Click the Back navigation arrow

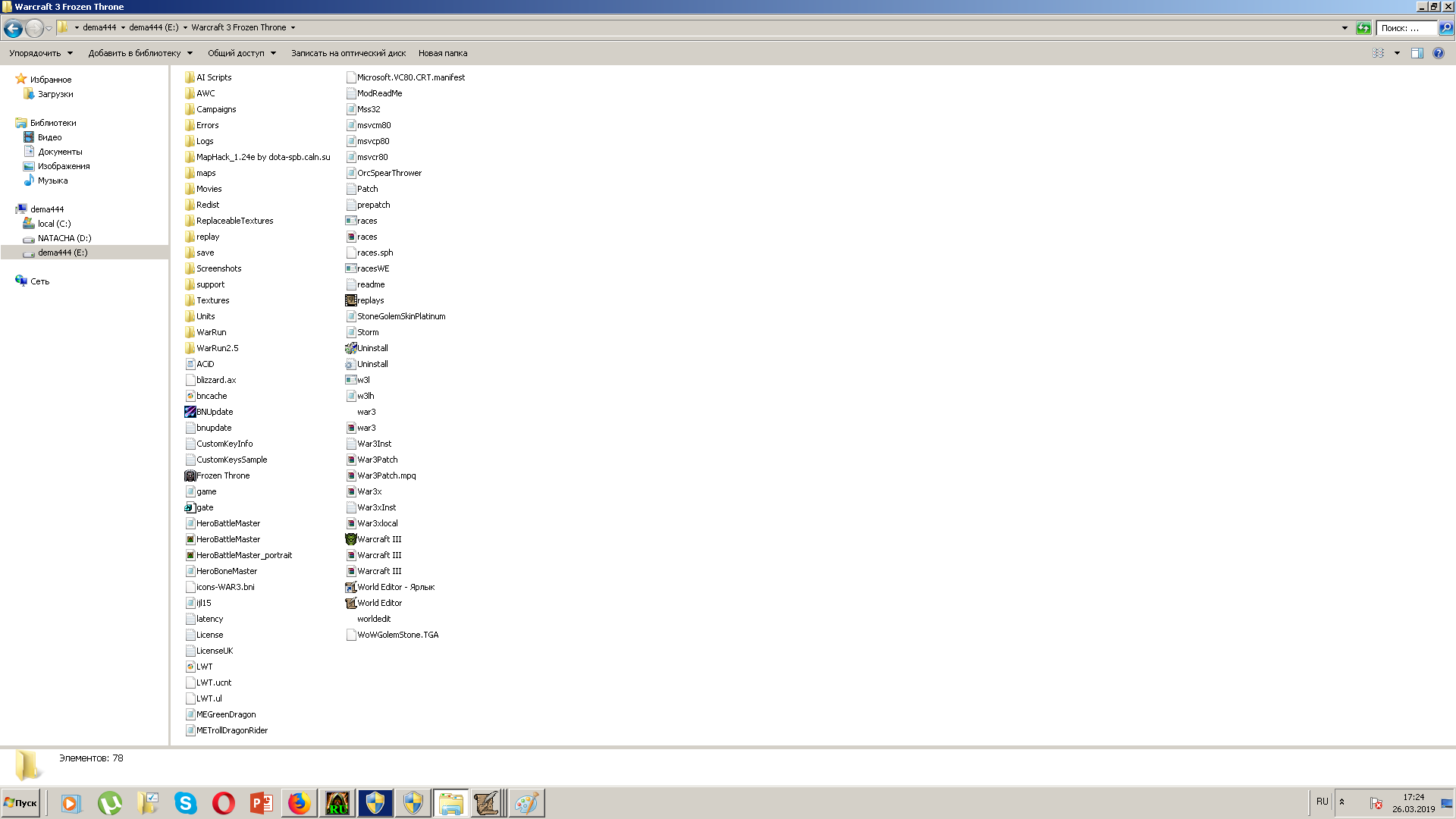pyautogui.click(x=13, y=28)
